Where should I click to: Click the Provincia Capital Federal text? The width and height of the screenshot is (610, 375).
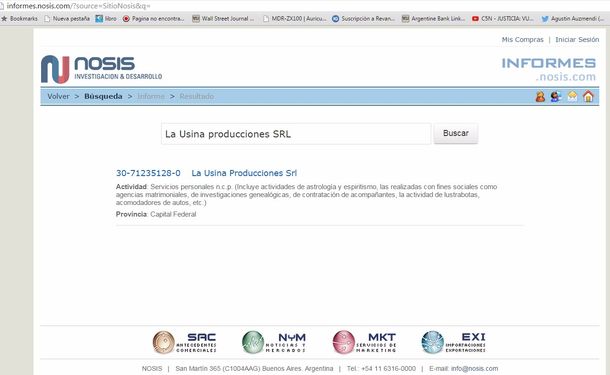point(156,214)
